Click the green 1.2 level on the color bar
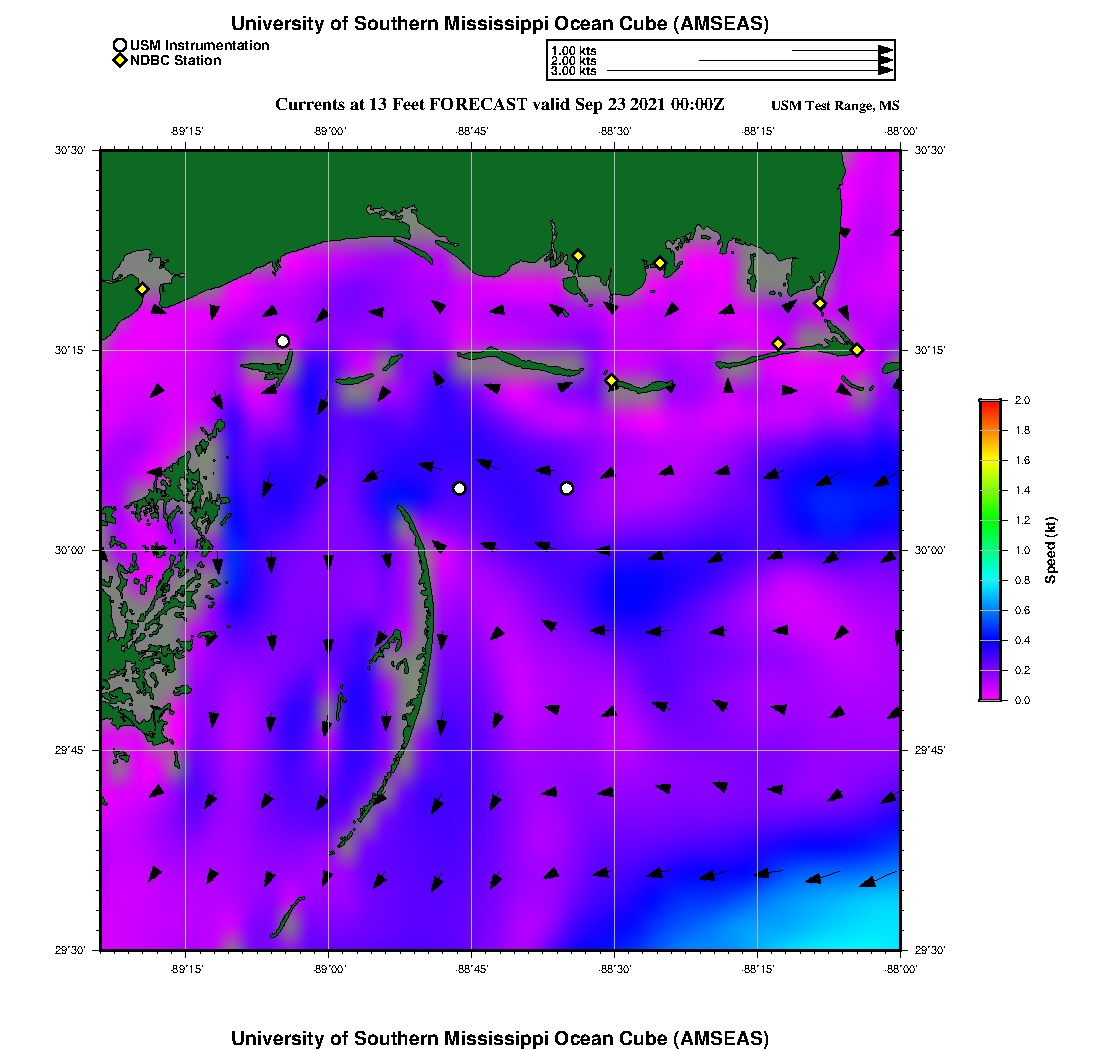This screenshot has width=1100, height=1050. 990,520
